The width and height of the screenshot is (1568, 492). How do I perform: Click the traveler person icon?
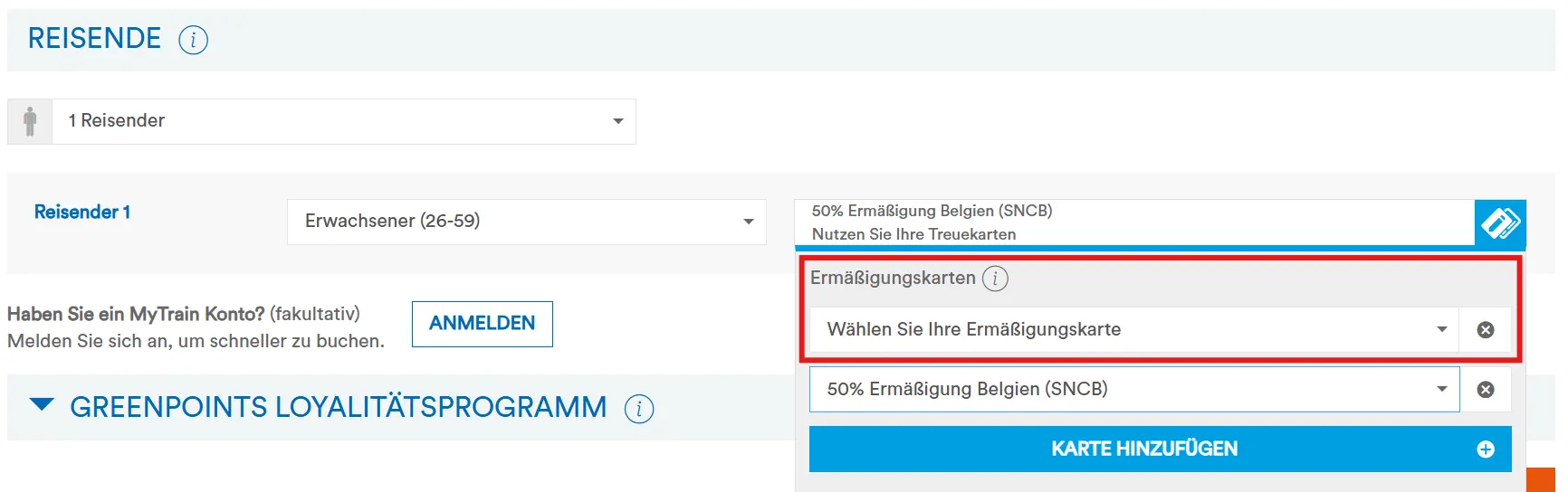[x=30, y=121]
